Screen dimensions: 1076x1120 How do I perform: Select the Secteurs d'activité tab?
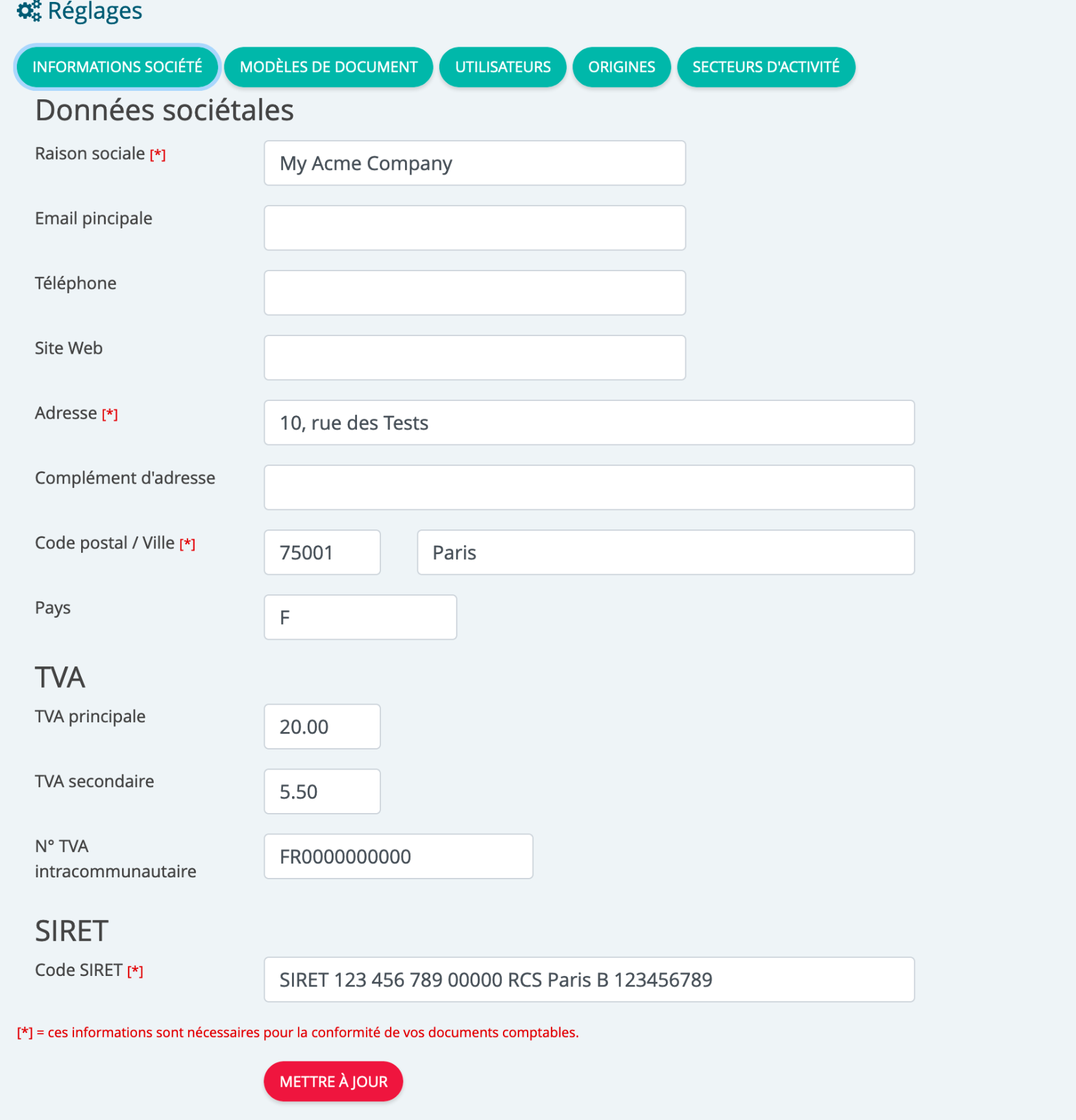(x=766, y=67)
